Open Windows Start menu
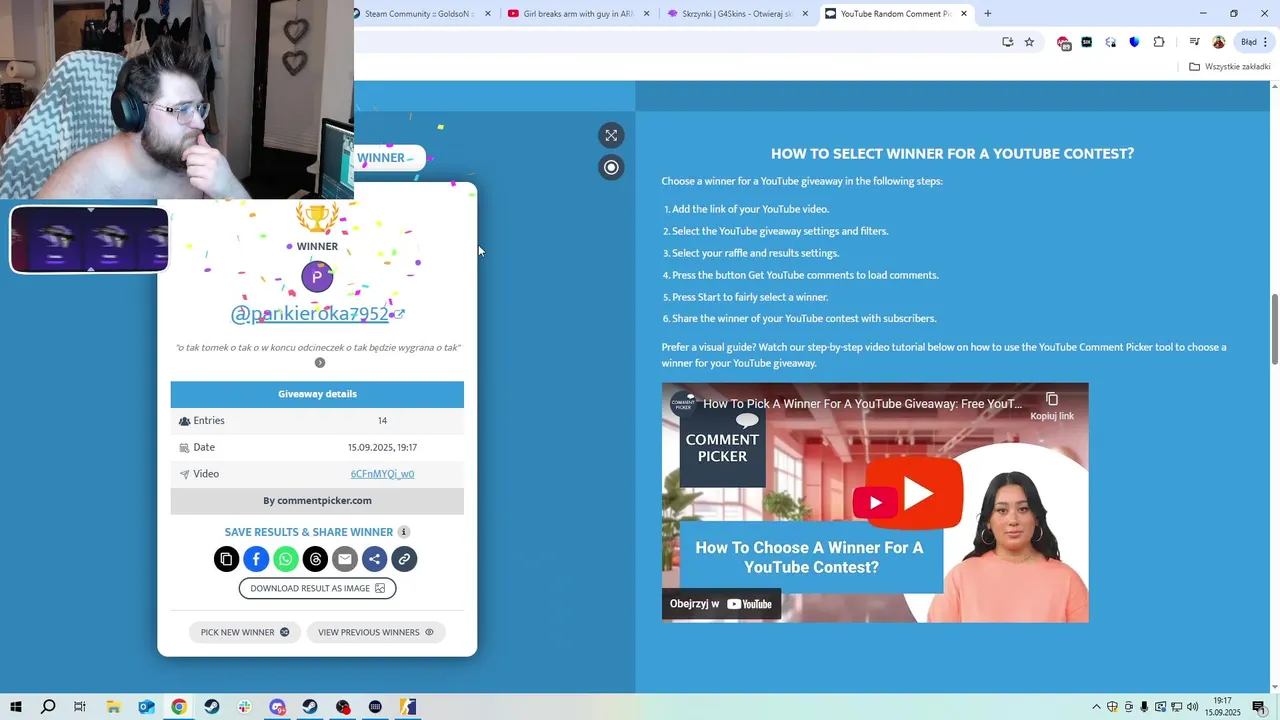This screenshot has width=1280, height=720. coord(15,707)
